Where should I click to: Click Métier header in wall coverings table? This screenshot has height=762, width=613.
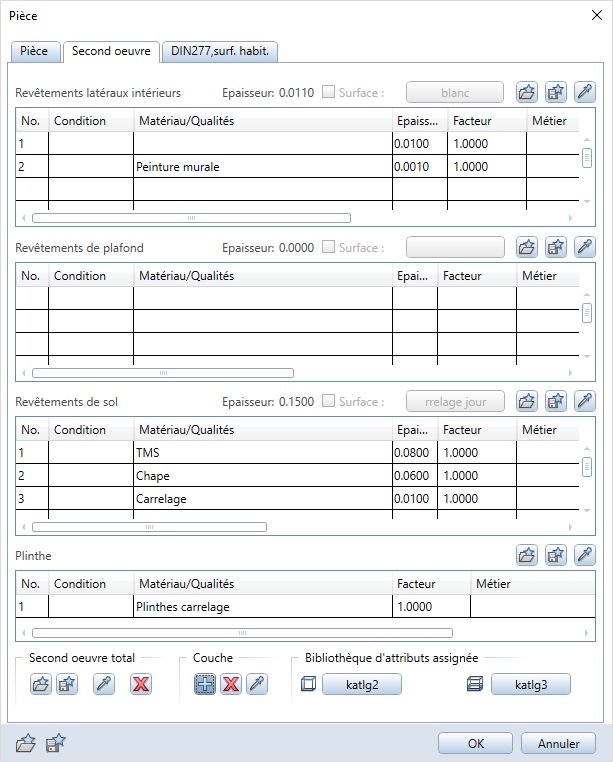(552, 121)
